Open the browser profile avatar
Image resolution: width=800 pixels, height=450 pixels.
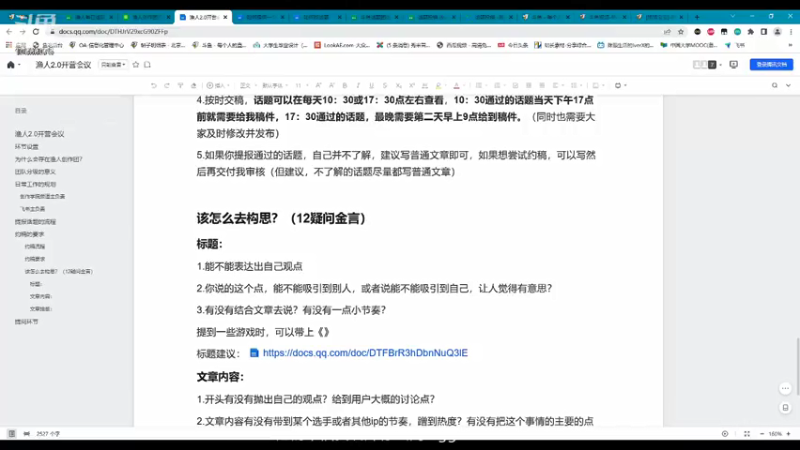[777, 32]
